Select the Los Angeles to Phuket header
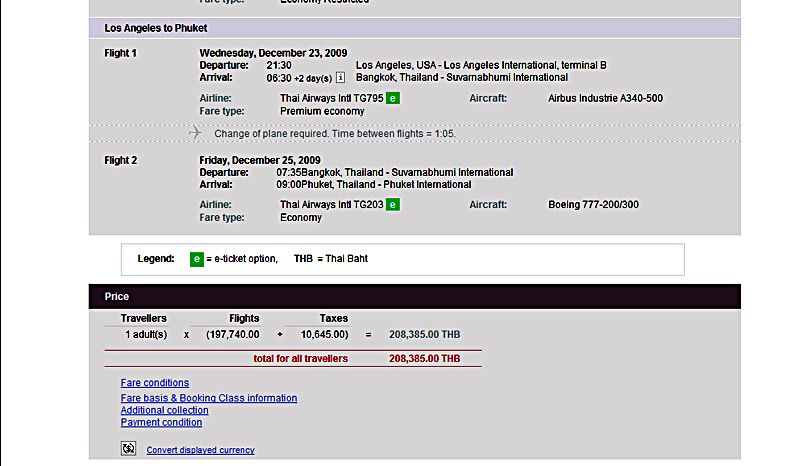 coord(414,28)
